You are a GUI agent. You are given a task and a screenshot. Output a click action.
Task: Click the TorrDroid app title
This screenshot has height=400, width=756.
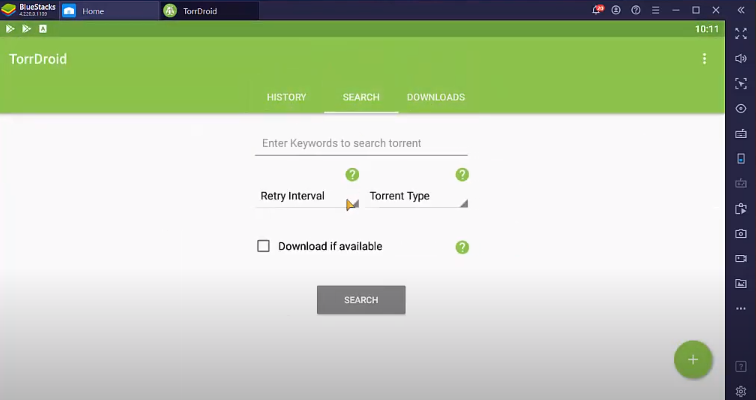(38, 59)
